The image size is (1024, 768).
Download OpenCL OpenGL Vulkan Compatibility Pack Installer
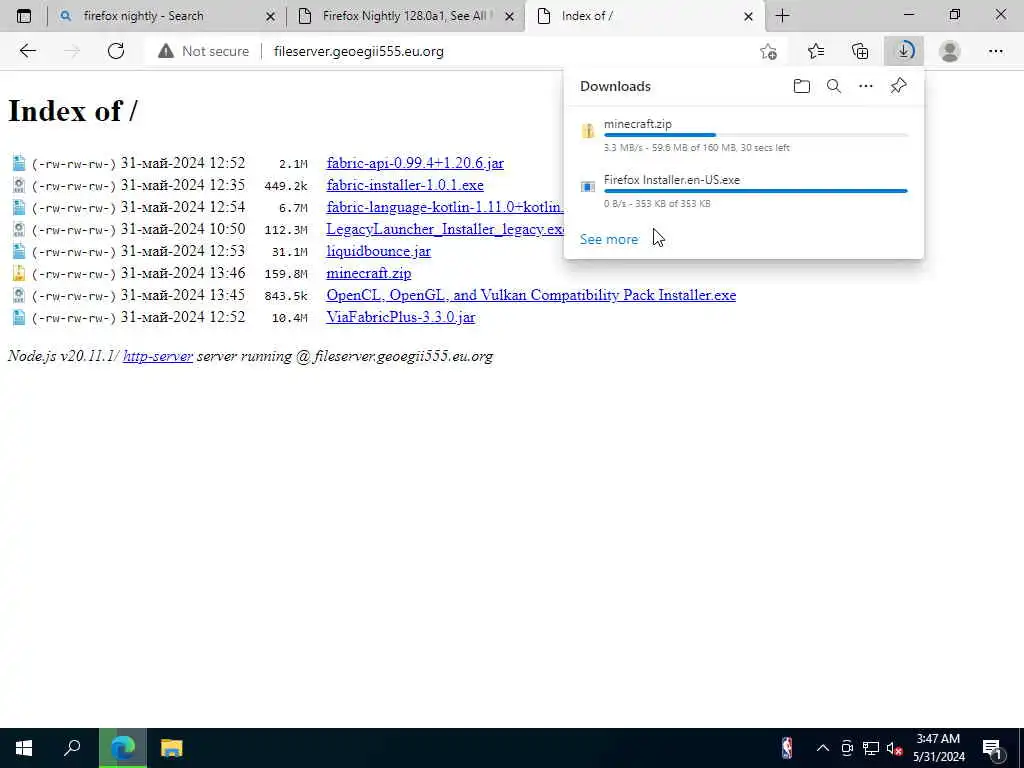click(x=531, y=295)
